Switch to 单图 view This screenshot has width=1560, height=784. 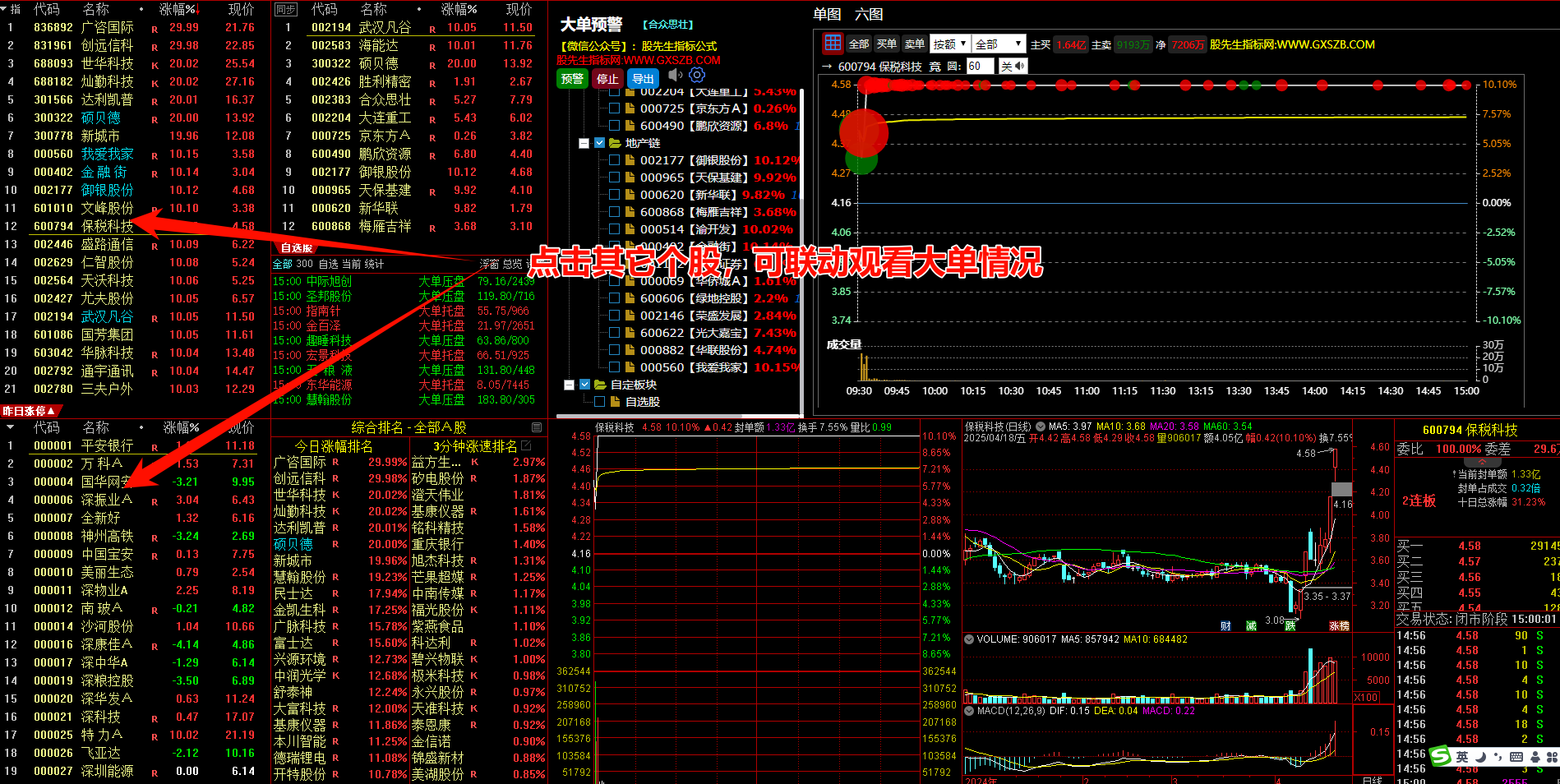pos(828,14)
